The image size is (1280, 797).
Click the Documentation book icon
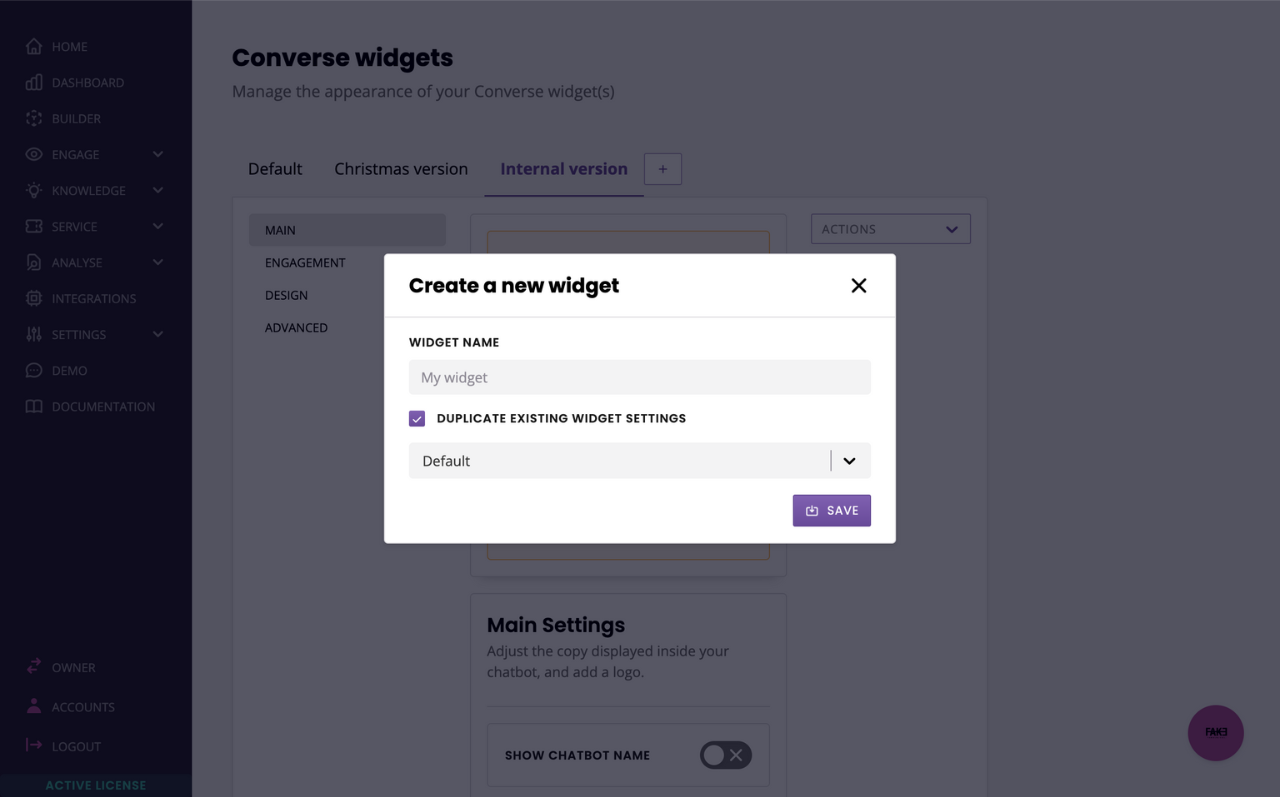tap(34, 407)
